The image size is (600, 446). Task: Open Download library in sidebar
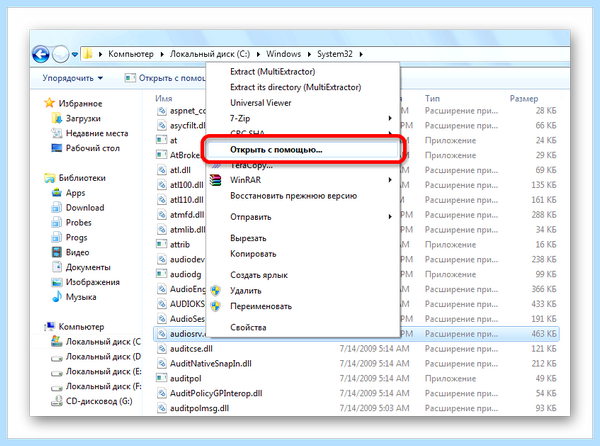pos(85,208)
